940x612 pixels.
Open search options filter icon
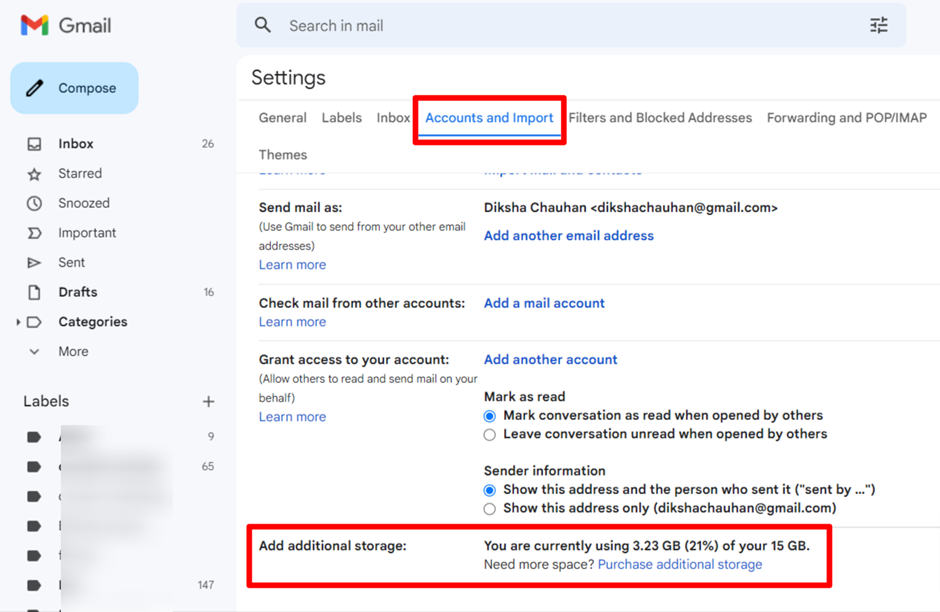[878, 25]
